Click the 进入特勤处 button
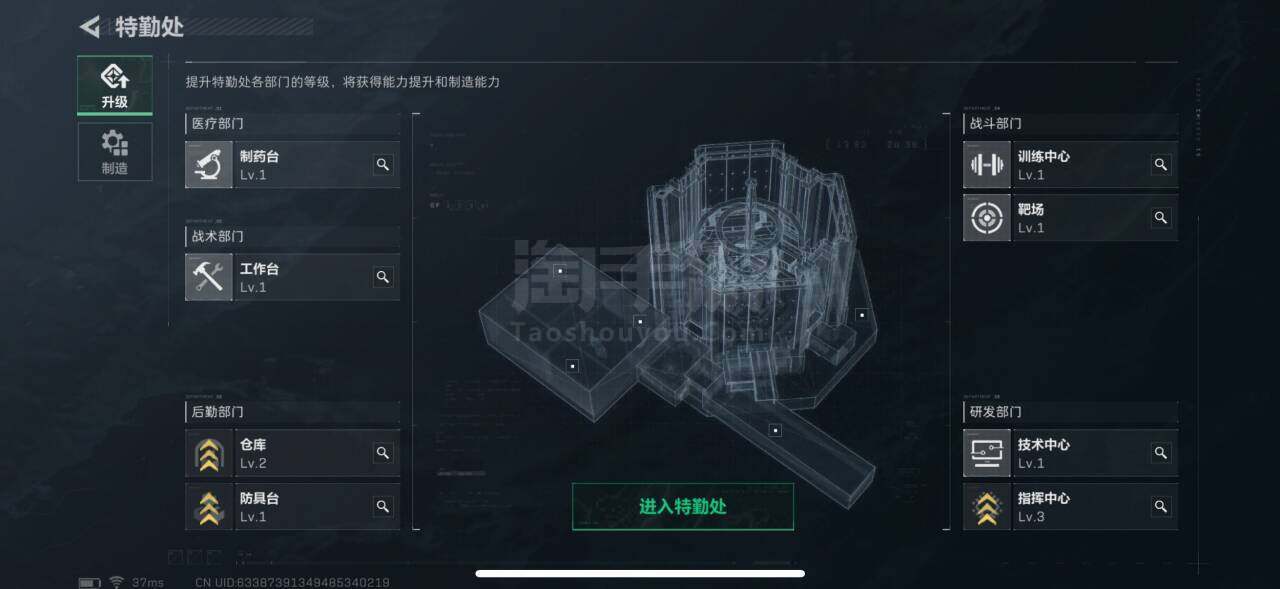Screen dimensions: 1280x589 click(683, 506)
